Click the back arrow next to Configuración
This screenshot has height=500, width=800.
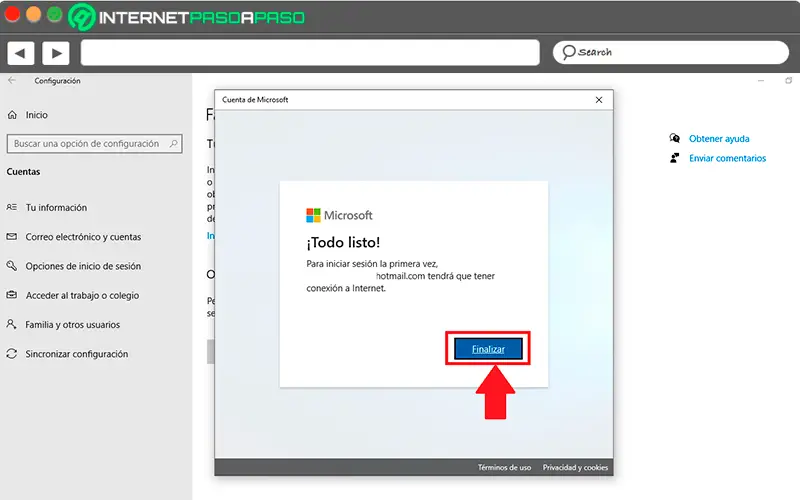[x=12, y=80]
